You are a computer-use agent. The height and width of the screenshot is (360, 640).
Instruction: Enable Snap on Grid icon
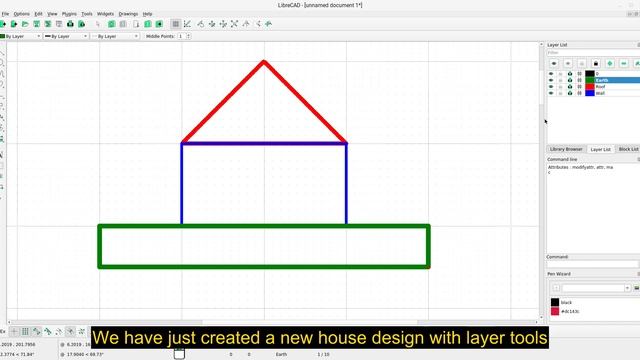click(x=25, y=331)
